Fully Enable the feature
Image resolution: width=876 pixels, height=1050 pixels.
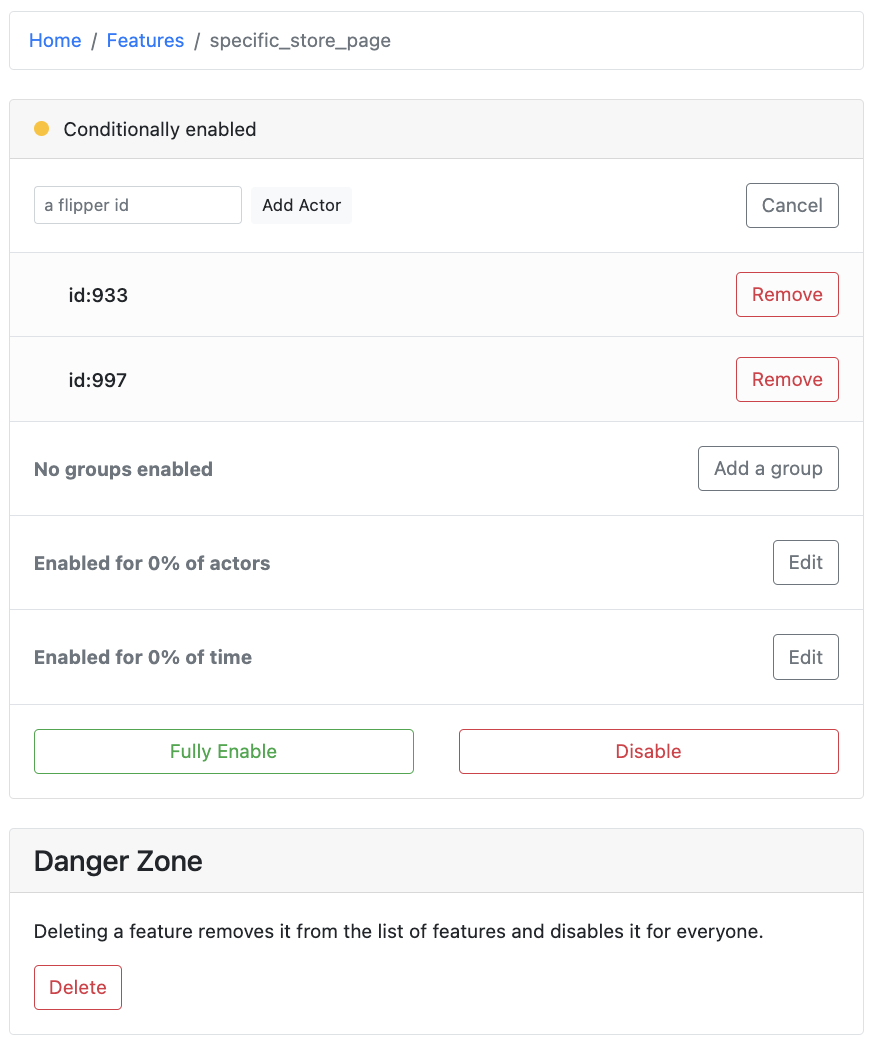(223, 752)
